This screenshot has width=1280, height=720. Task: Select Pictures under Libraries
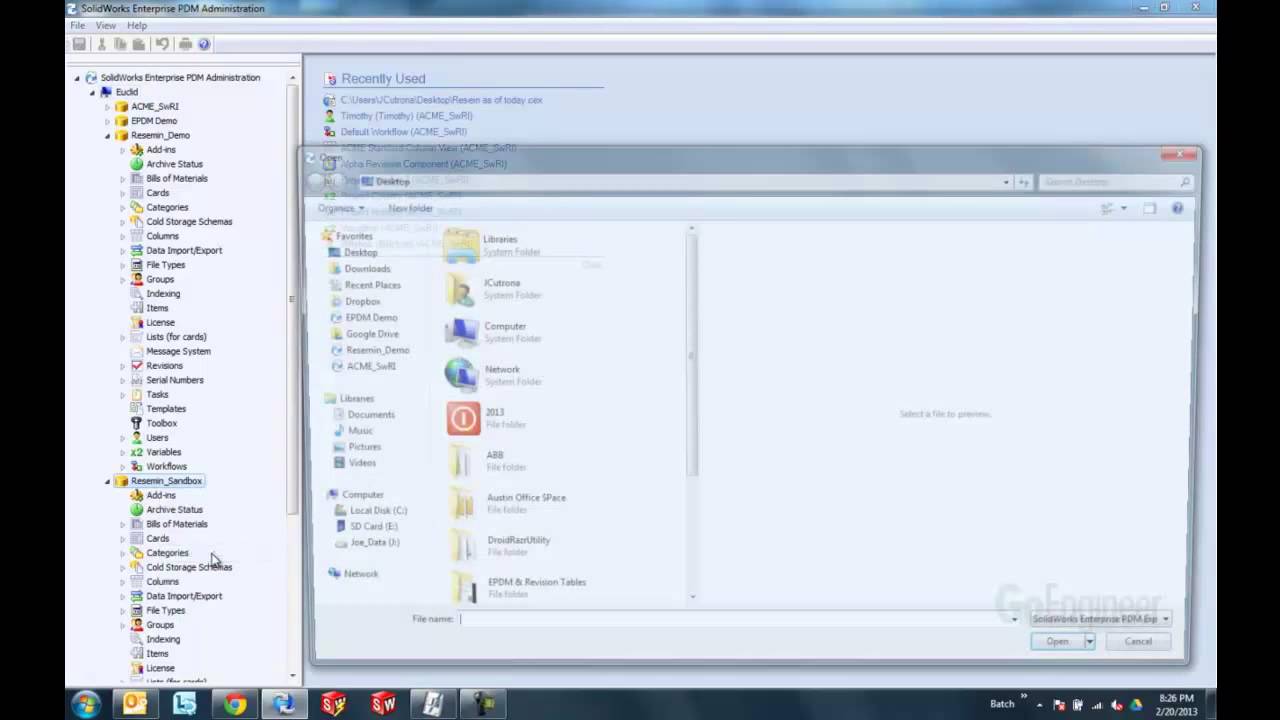[x=364, y=447]
